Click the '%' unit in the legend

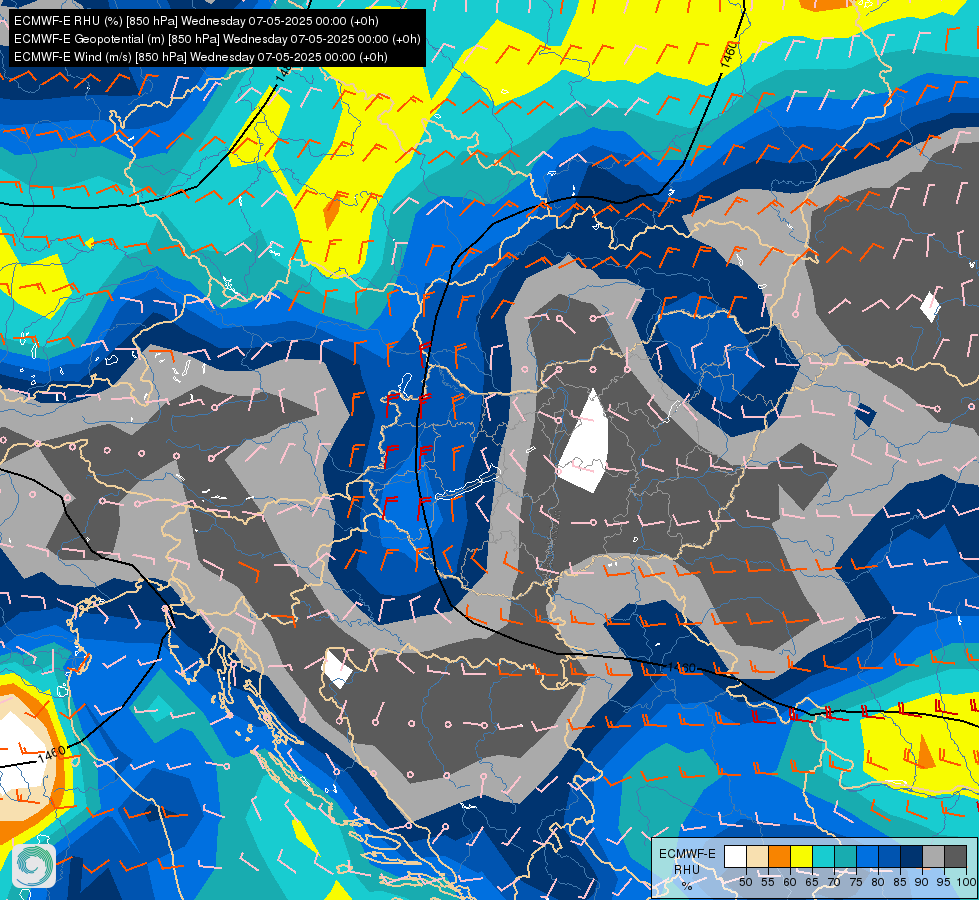pos(687,886)
